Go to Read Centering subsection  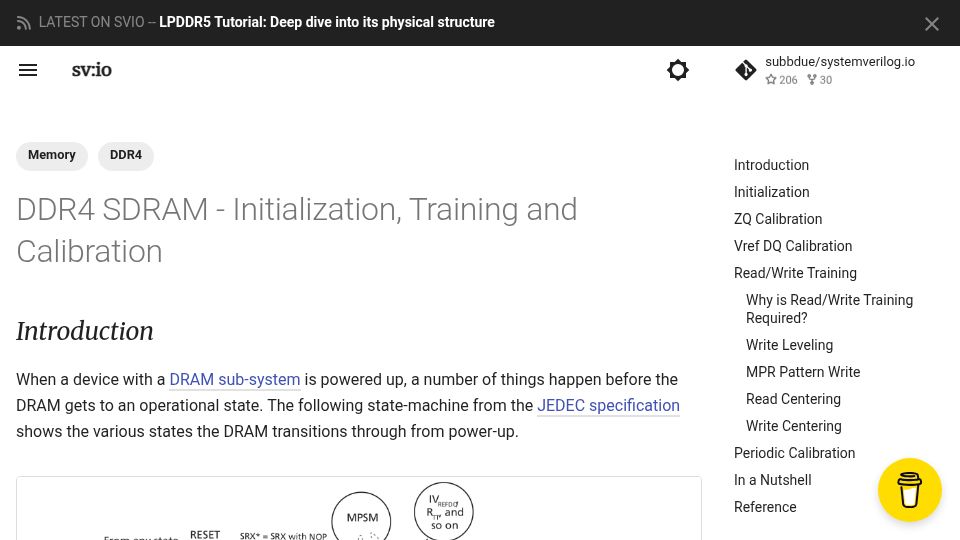click(x=793, y=399)
